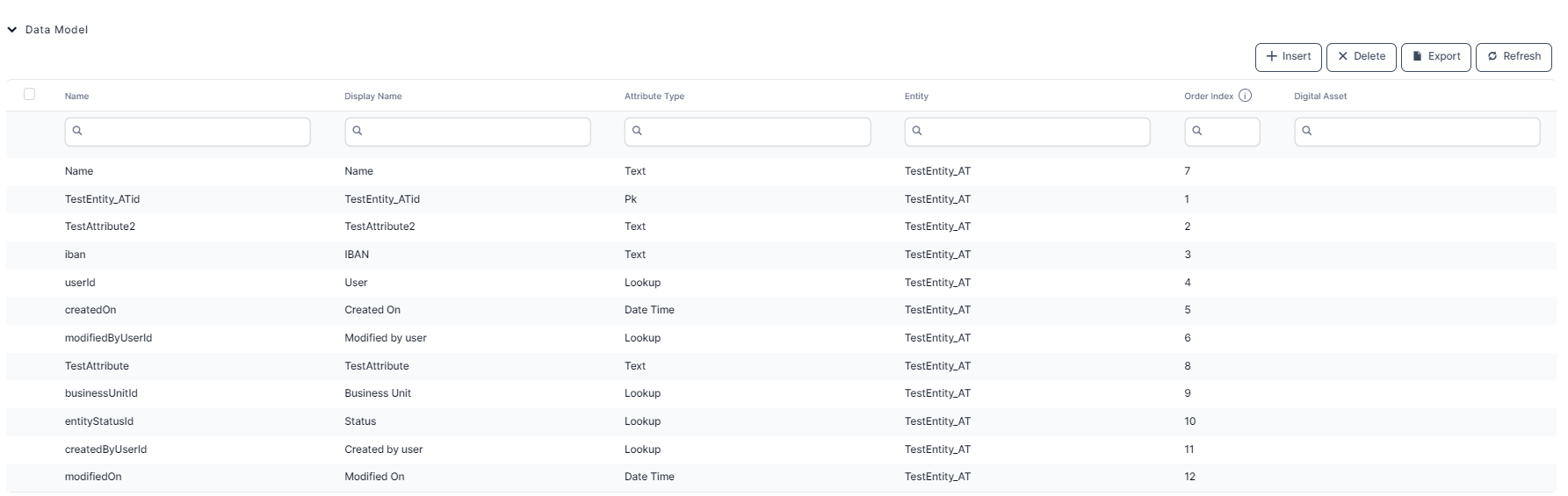Viewport: 1568px width, 496px height.
Task: Collapse the Data Model section
Action: (12, 30)
